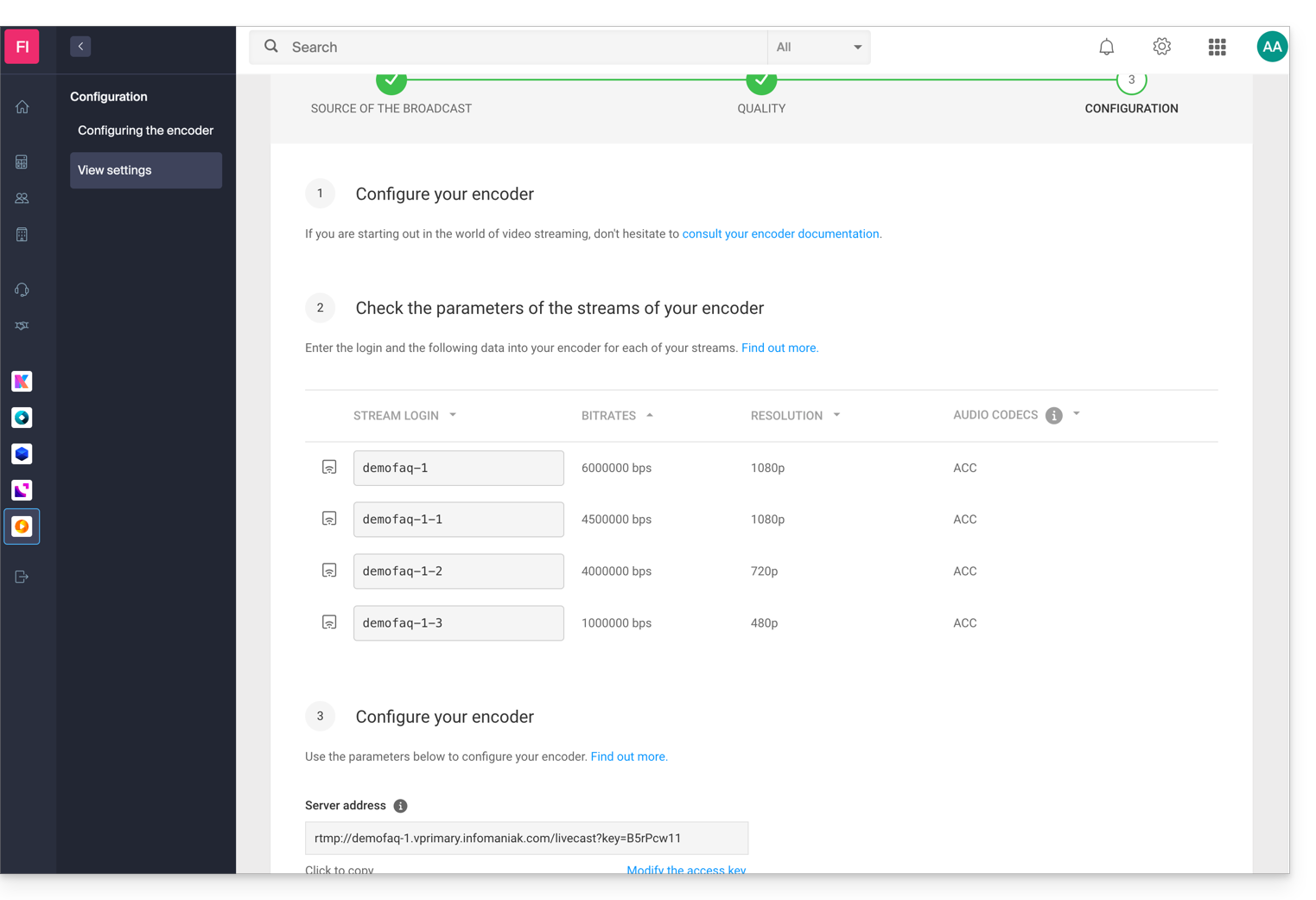The image size is (1316, 900).
Task: Open the All search filter dropdown
Action: (818, 48)
